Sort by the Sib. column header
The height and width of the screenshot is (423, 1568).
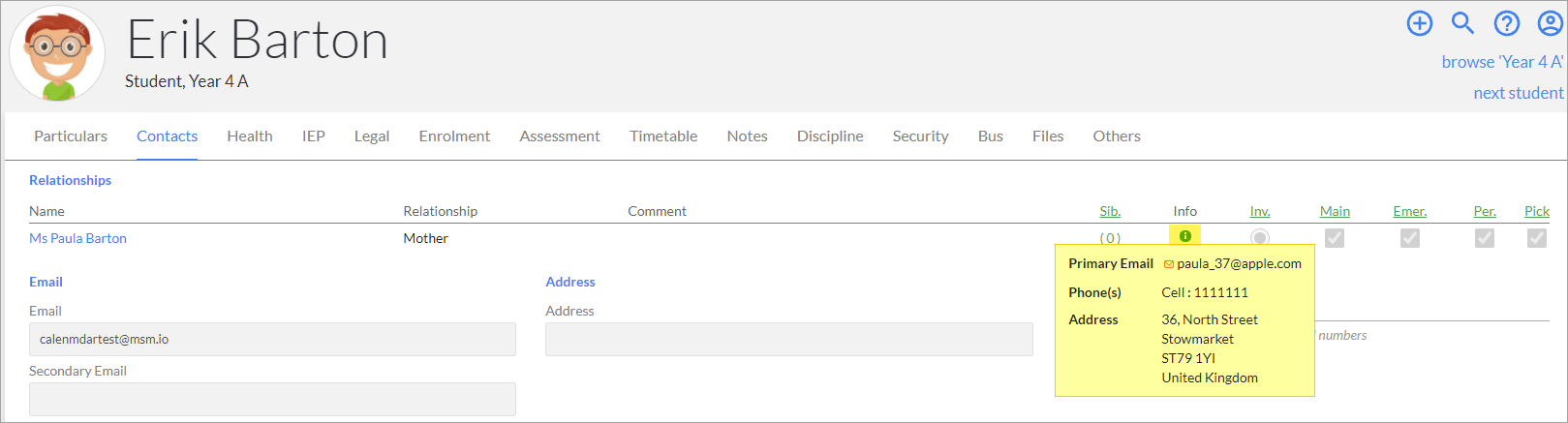[x=1110, y=211]
